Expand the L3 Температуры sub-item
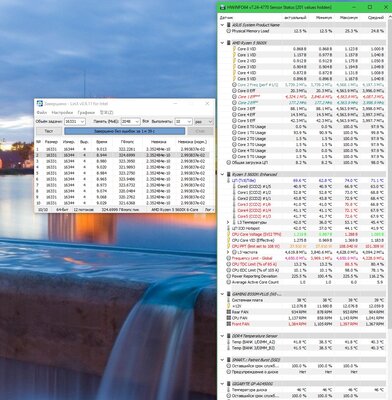The image size is (392, 400). tap(228, 222)
